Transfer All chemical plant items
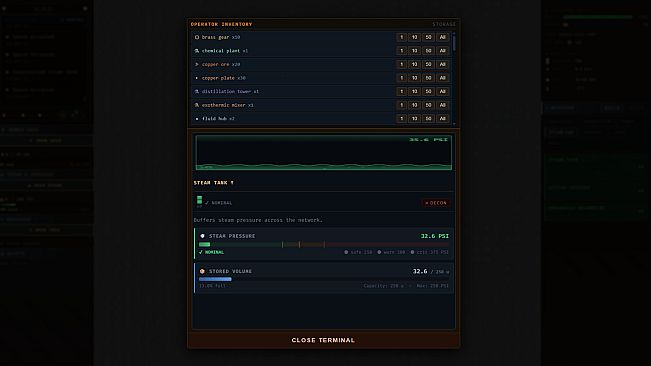The image size is (651, 366). click(443, 51)
